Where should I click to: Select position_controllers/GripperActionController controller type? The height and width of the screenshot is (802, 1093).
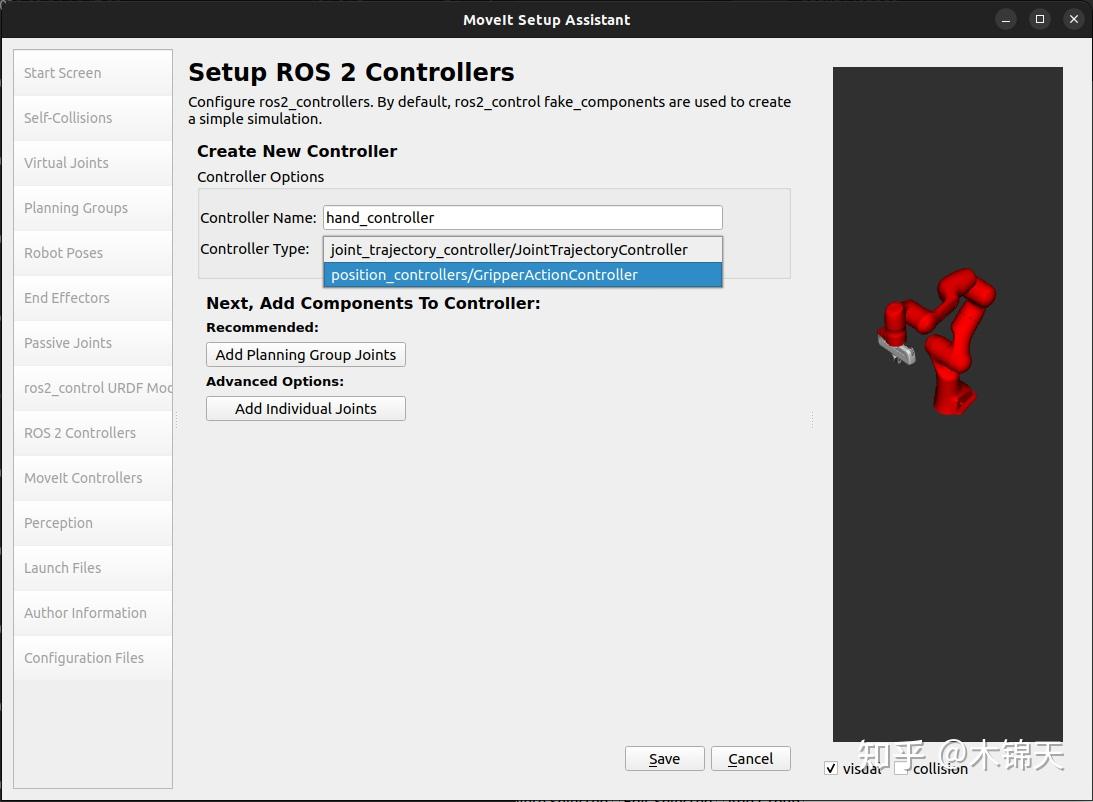click(523, 274)
